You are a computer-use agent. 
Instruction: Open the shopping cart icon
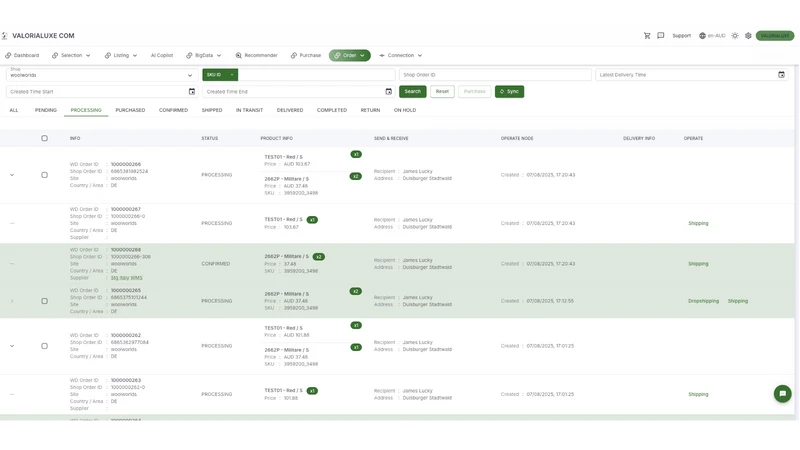tap(647, 36)
